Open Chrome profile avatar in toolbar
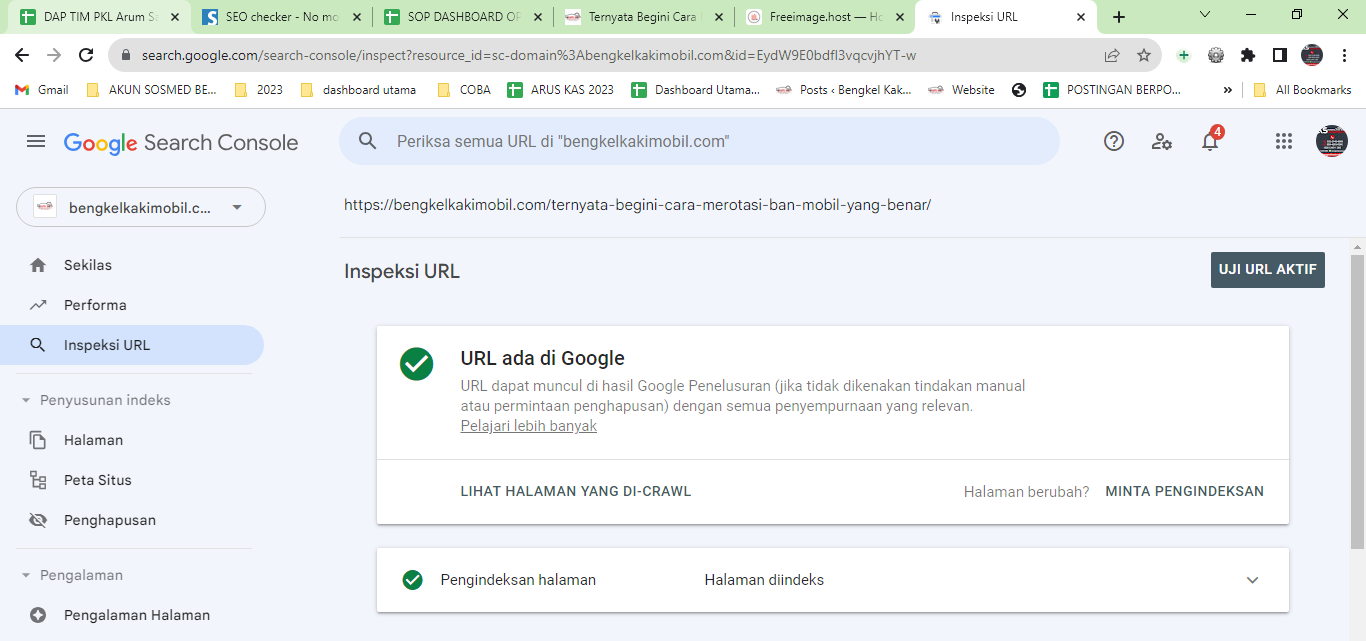1366x641 pixels. click(x=1312, y=55)
